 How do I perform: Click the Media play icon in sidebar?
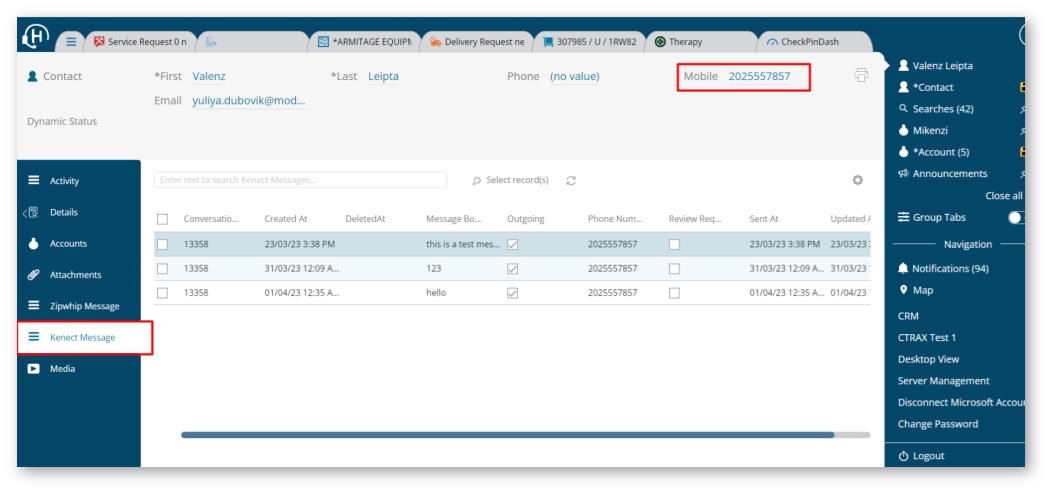33,369
